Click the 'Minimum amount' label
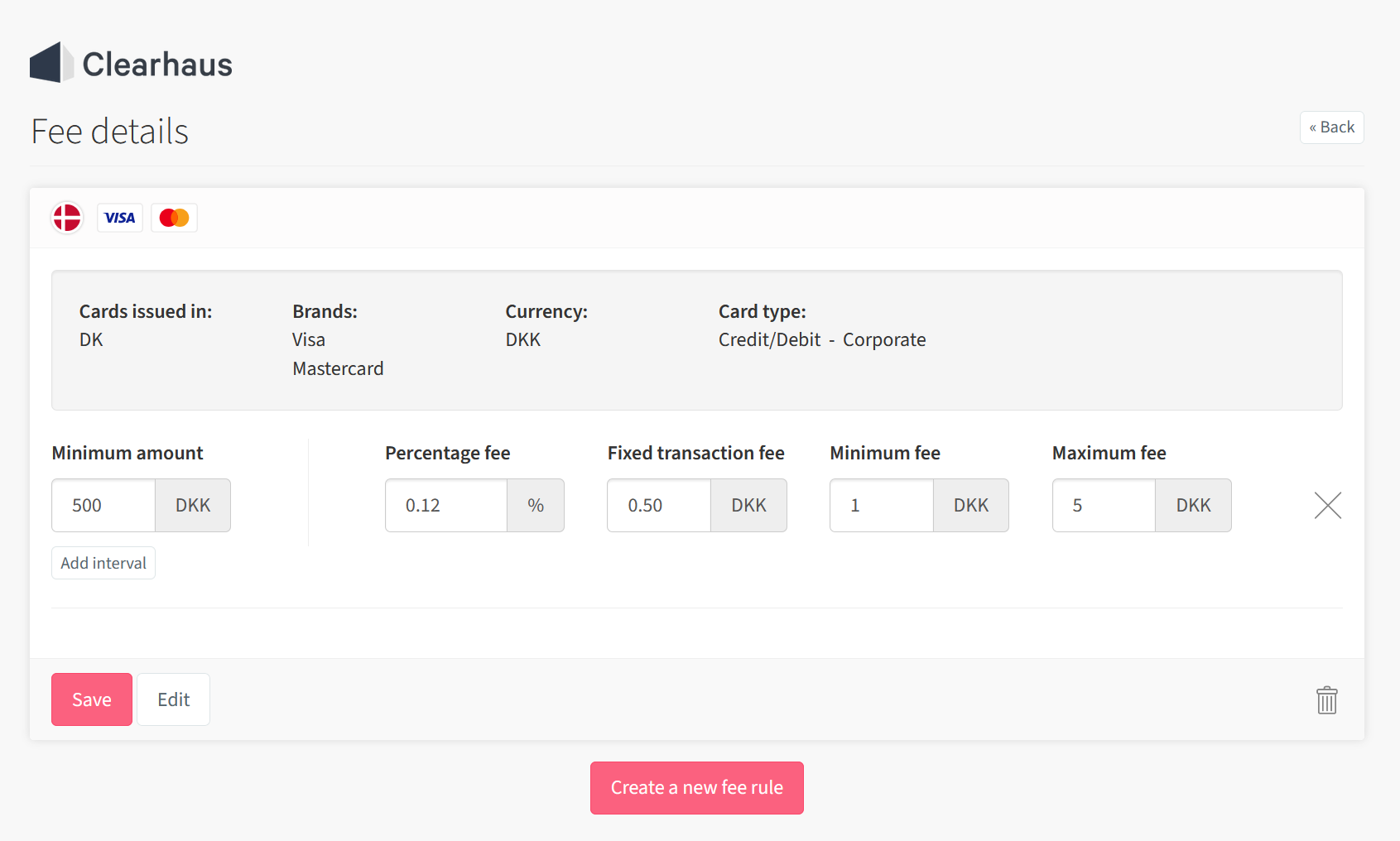1400x841 pixels. point(127,453)
